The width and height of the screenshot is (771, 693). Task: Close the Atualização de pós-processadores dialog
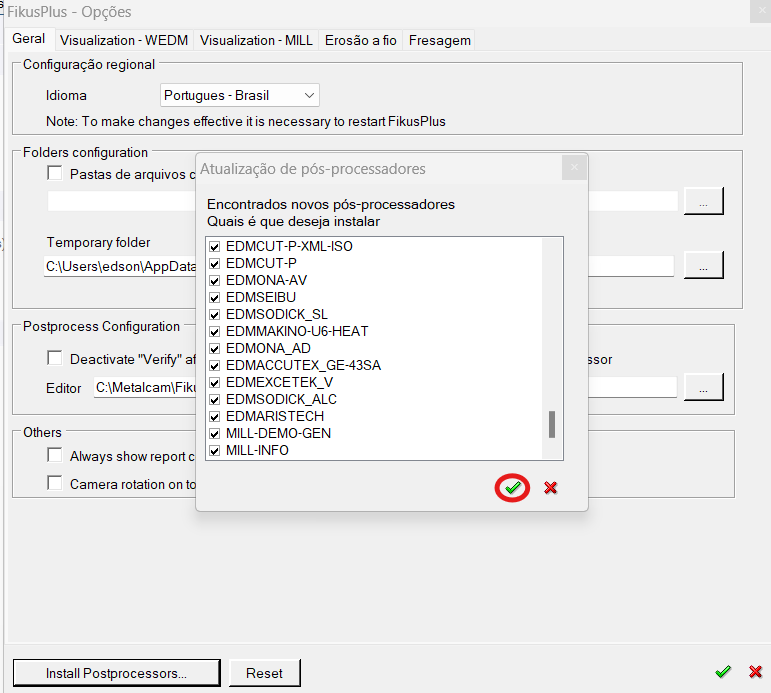click(572, 168)
